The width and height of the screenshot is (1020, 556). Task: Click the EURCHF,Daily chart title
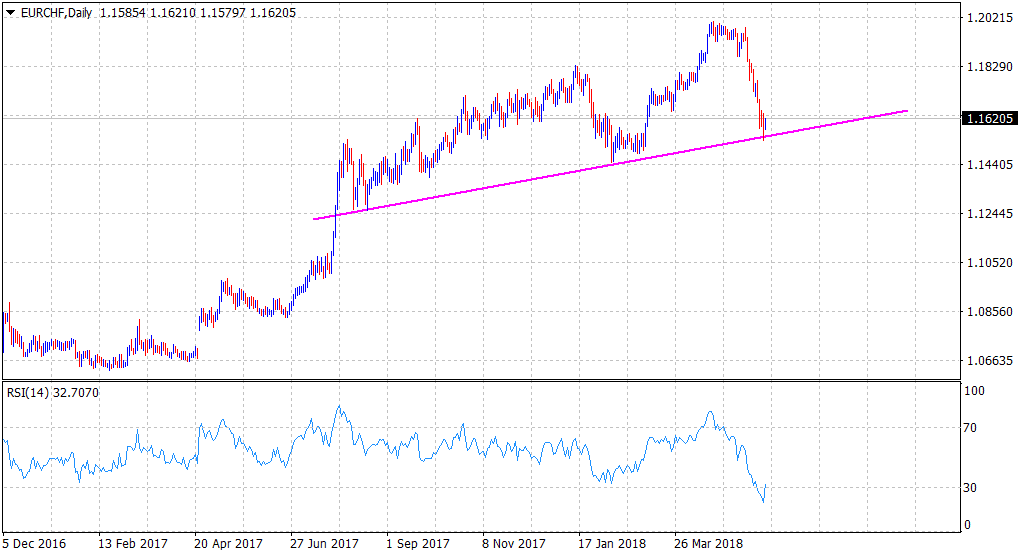coord(57,12)
